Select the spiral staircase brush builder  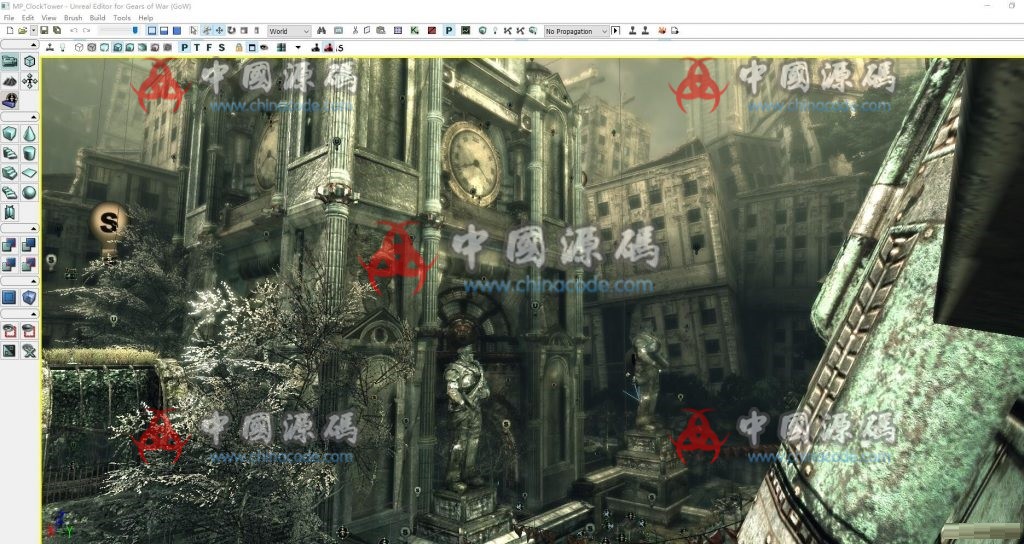(9, 193)
